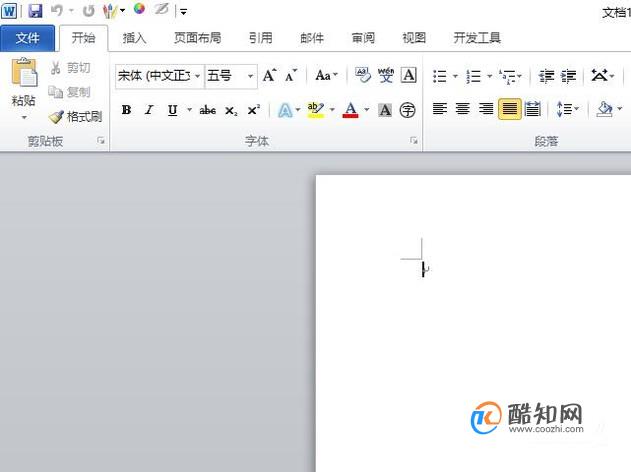Click the Format Painter (格式刷) button
Screen dimensions: 631x472
(x=75, y=117)
